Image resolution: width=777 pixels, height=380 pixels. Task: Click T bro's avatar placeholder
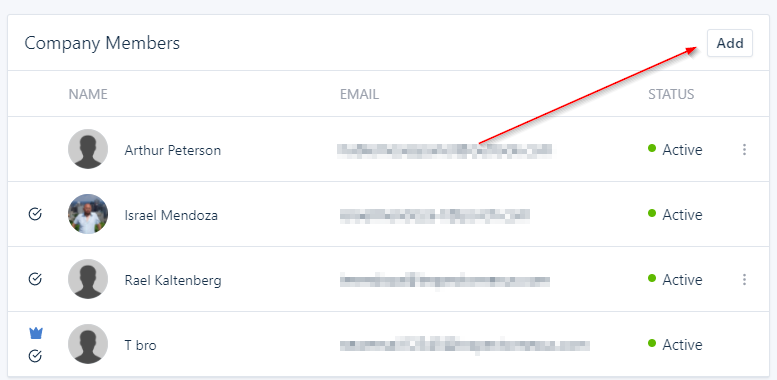[88, 344]
